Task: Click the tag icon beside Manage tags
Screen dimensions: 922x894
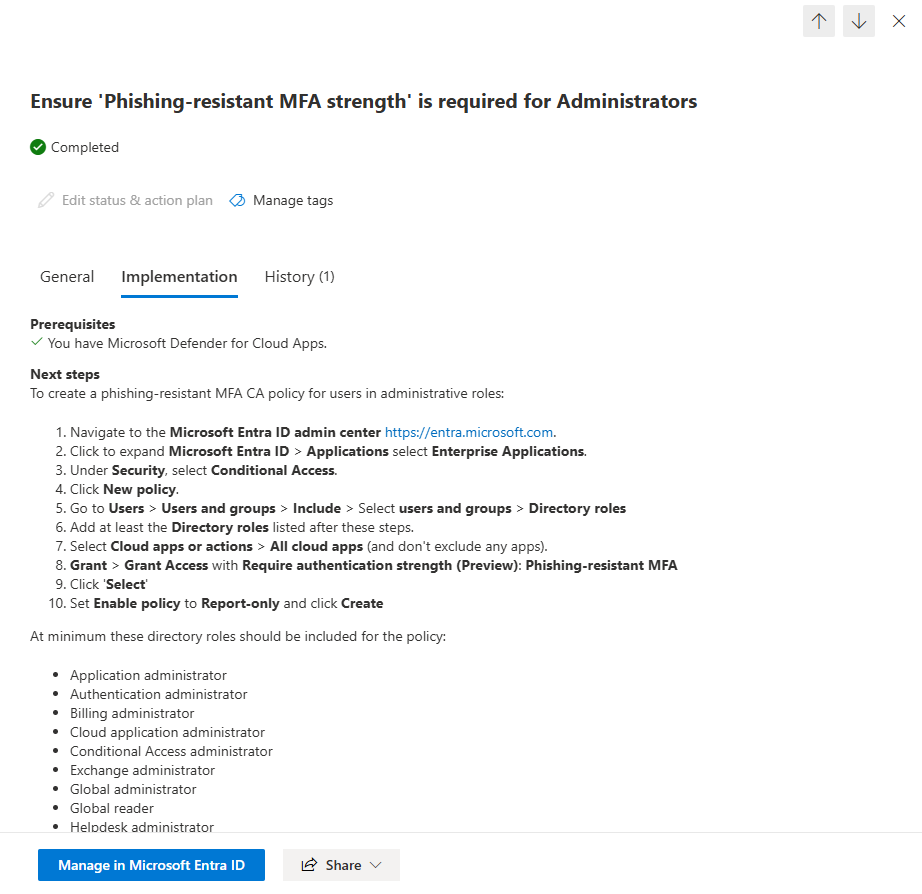Action: tap(238, 201)
